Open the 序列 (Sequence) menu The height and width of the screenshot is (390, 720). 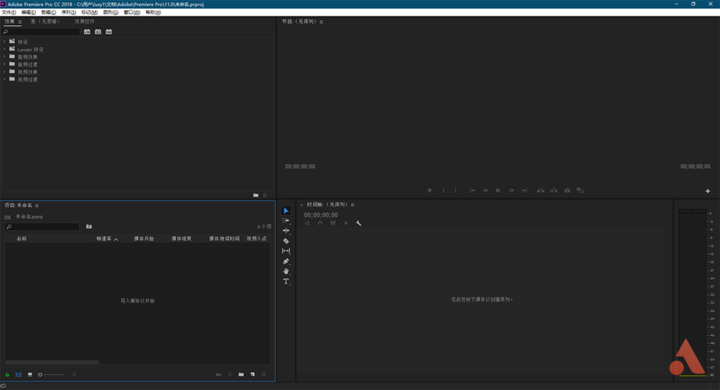click(x=69, y=12)
